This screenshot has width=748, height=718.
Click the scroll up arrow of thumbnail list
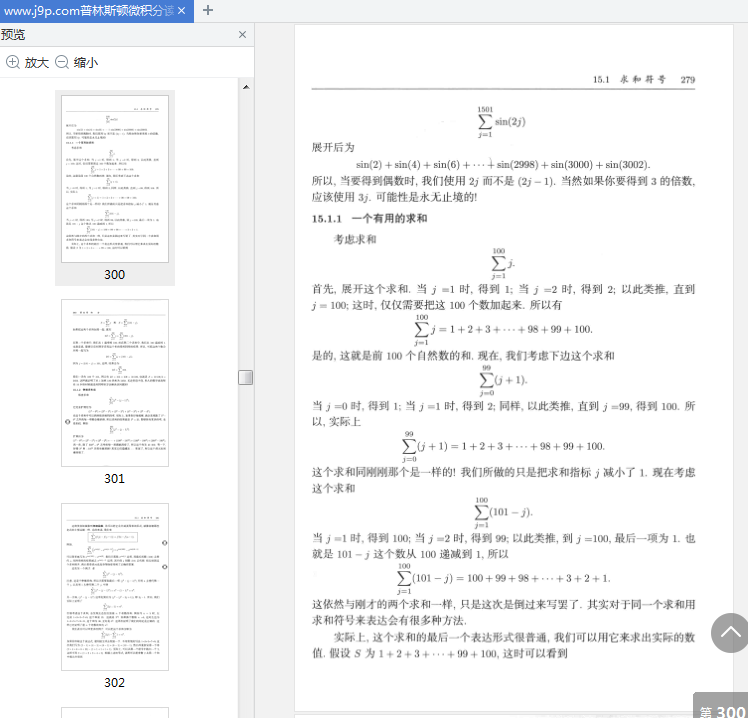246,87
